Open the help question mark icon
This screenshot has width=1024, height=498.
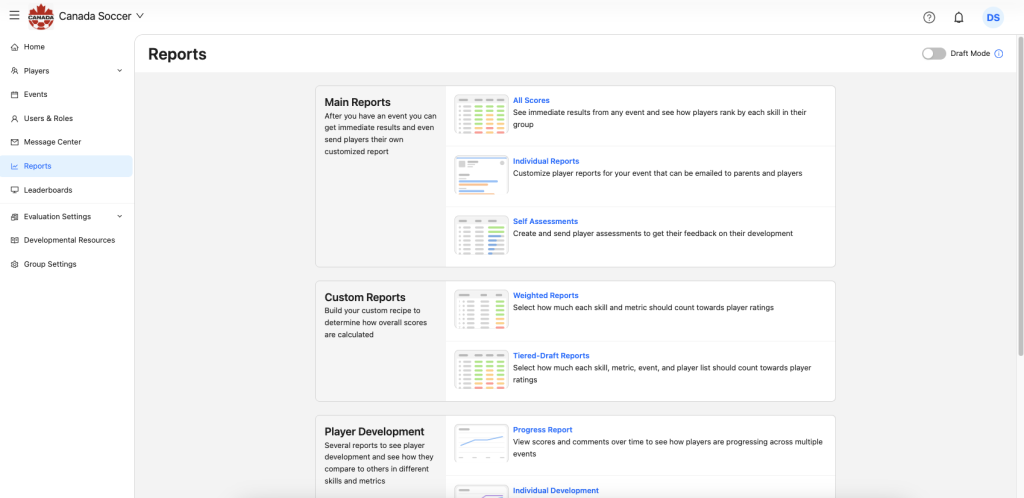pos(929,17)
